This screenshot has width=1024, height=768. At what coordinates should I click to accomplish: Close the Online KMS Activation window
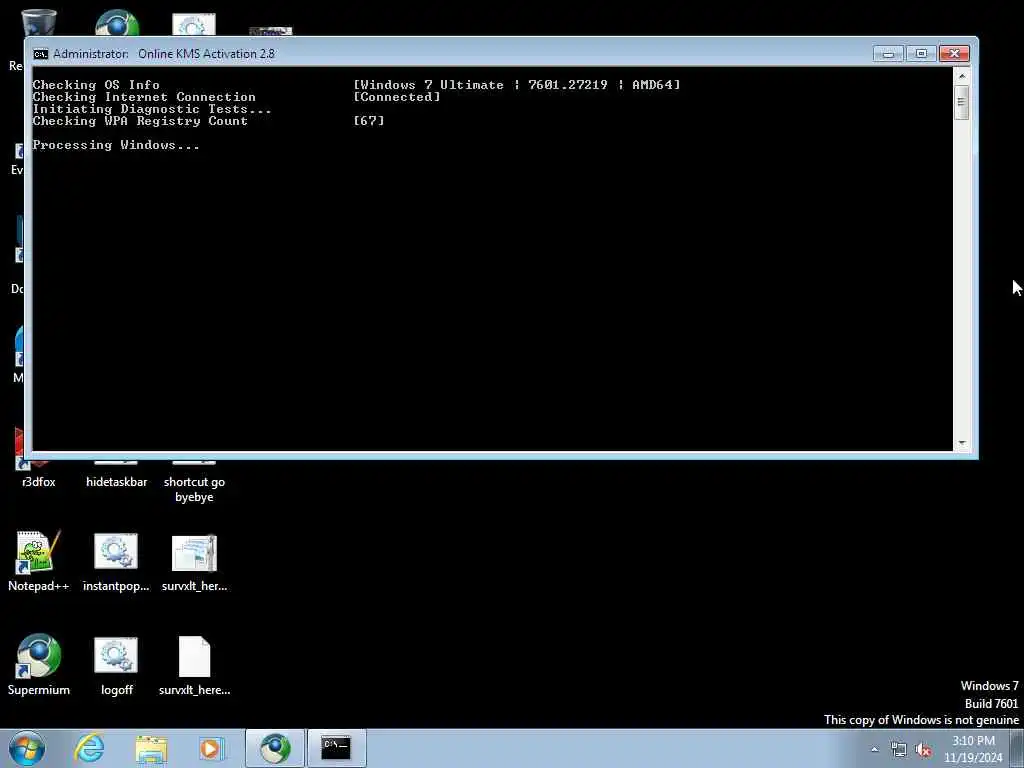point(954,54)
